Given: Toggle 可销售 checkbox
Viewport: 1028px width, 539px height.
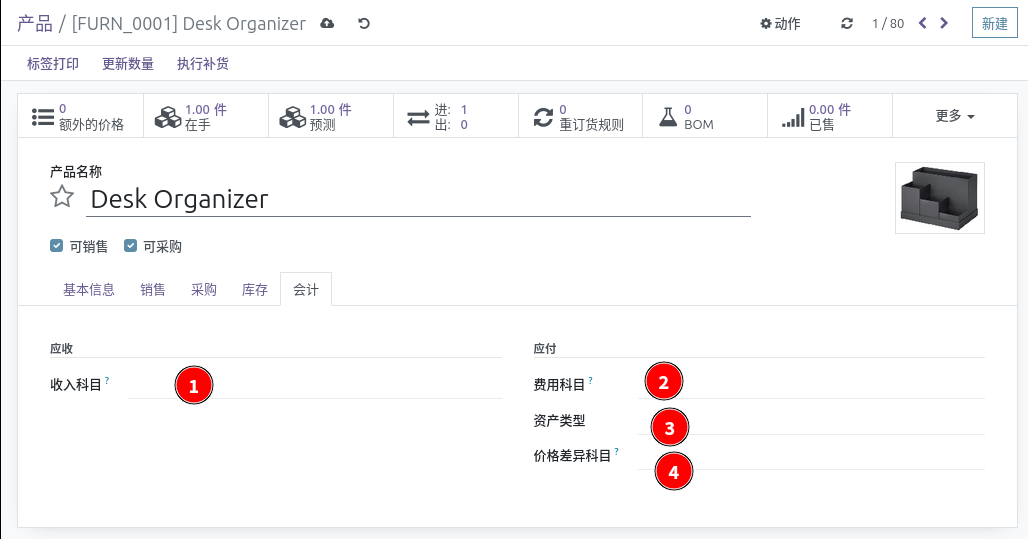Looking at the screenshot, I should click(56, 246).
